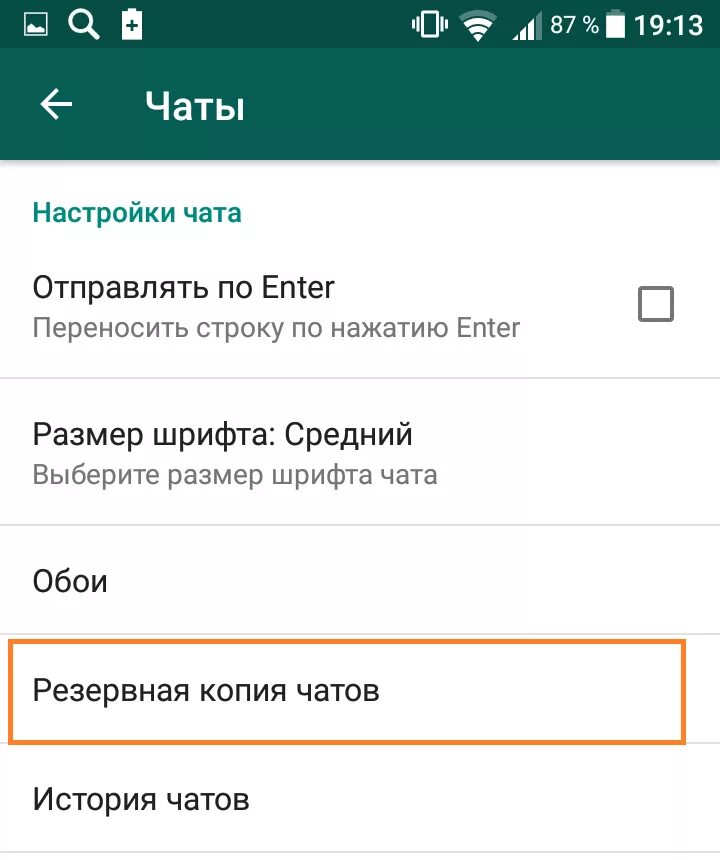
Task: Tap the magnifier search icon in status bar
Action: 83,25
